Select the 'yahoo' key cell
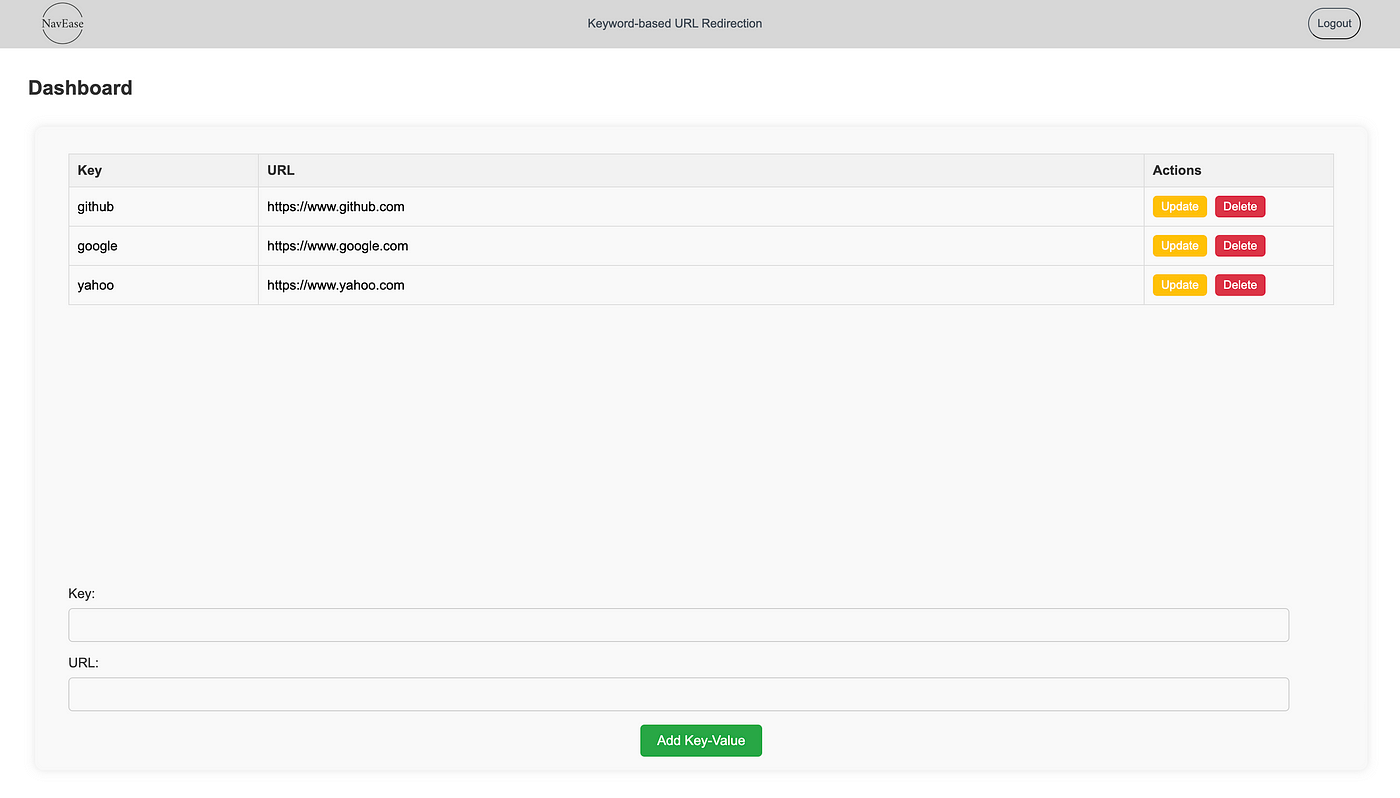The image size is (1400, 798). pyautogui.click(x=163, y=285)
